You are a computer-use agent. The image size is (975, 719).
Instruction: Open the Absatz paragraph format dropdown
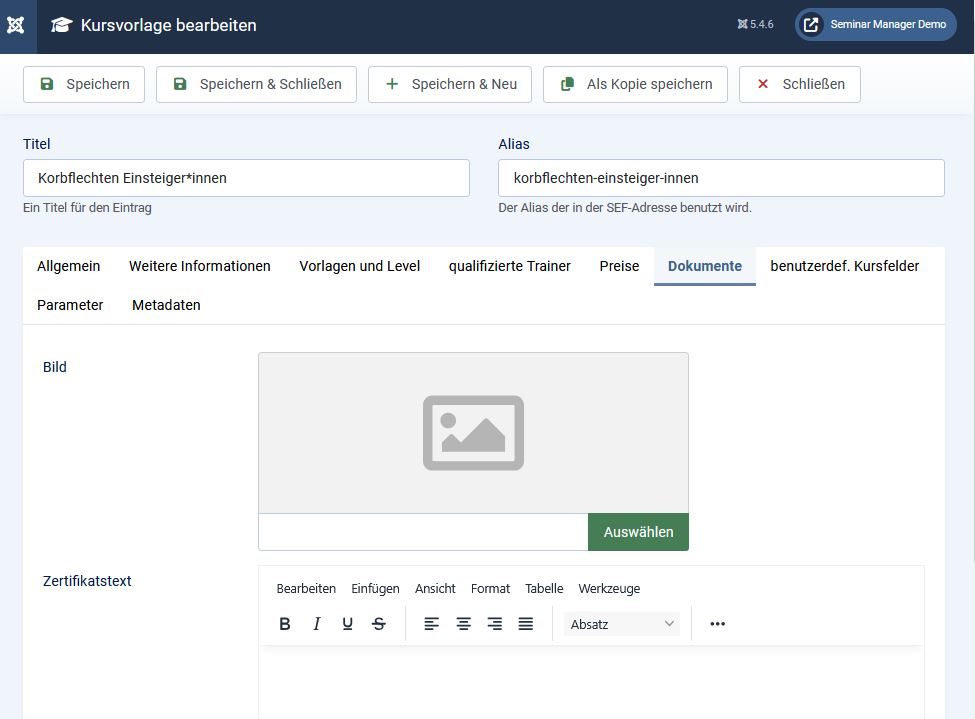click(622, 624)
